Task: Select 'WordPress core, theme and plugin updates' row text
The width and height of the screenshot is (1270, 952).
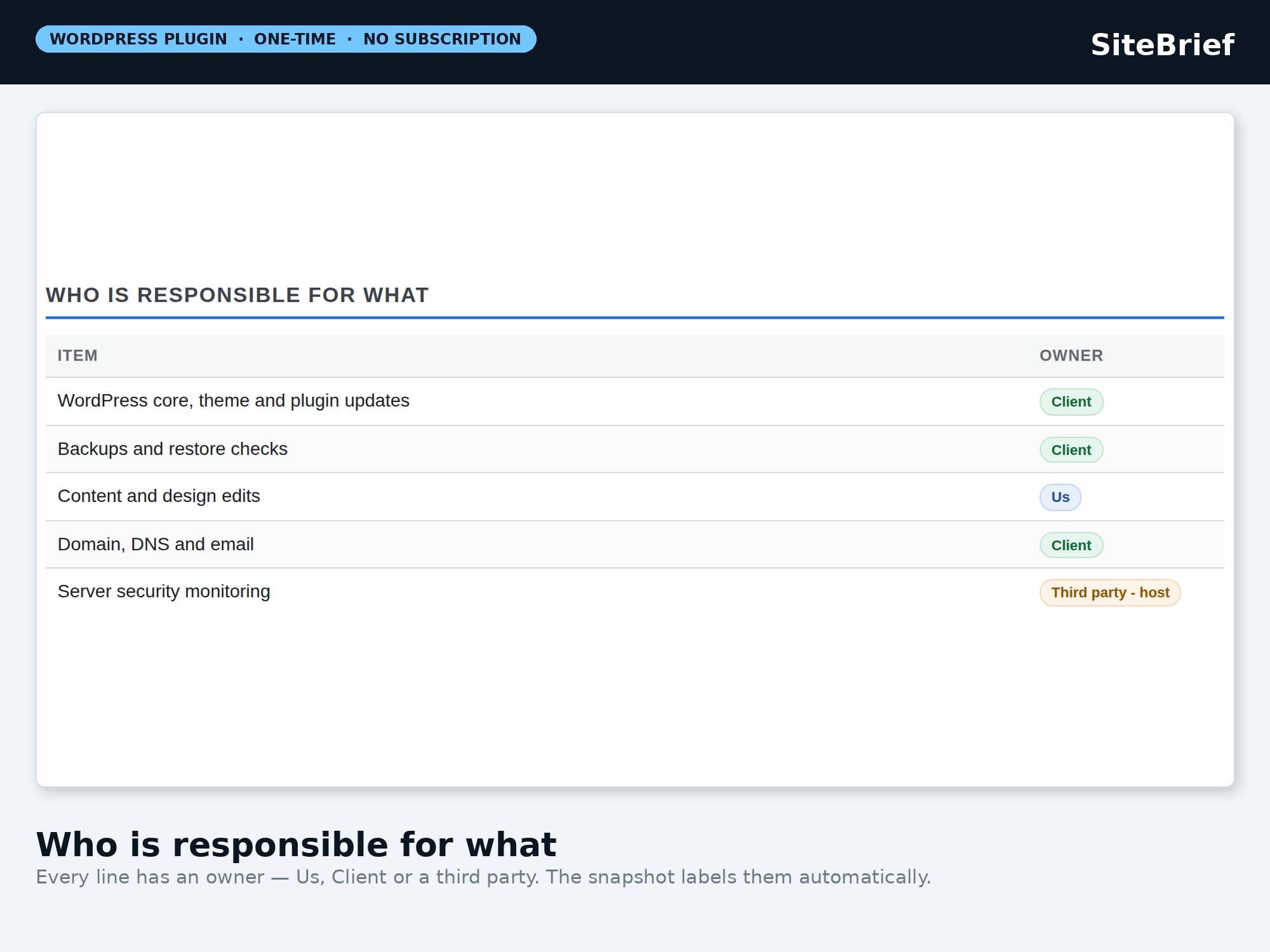Action: (x=233, y=400)
